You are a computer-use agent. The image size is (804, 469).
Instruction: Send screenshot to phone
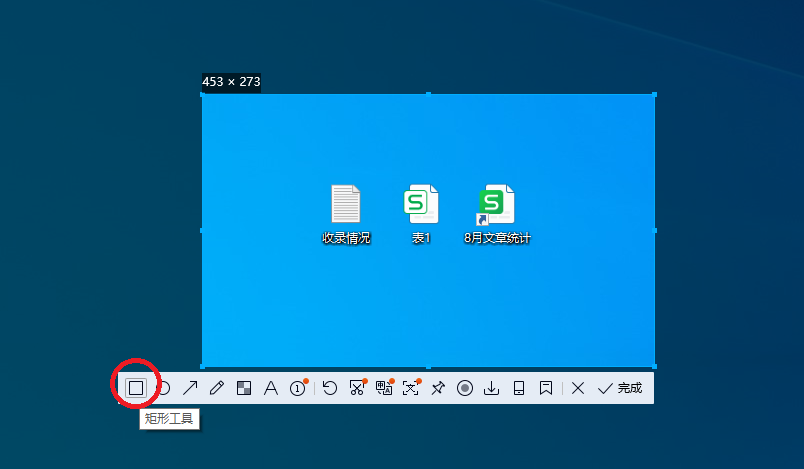[519, 388]
